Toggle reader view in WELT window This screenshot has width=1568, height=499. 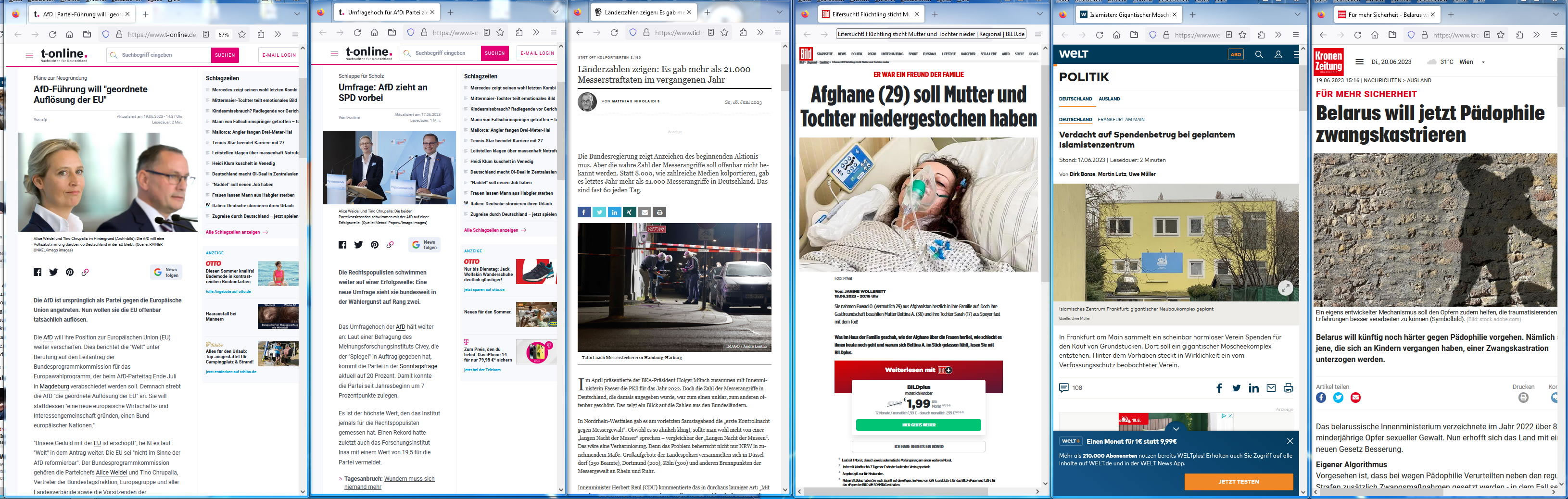[1229, 35]
